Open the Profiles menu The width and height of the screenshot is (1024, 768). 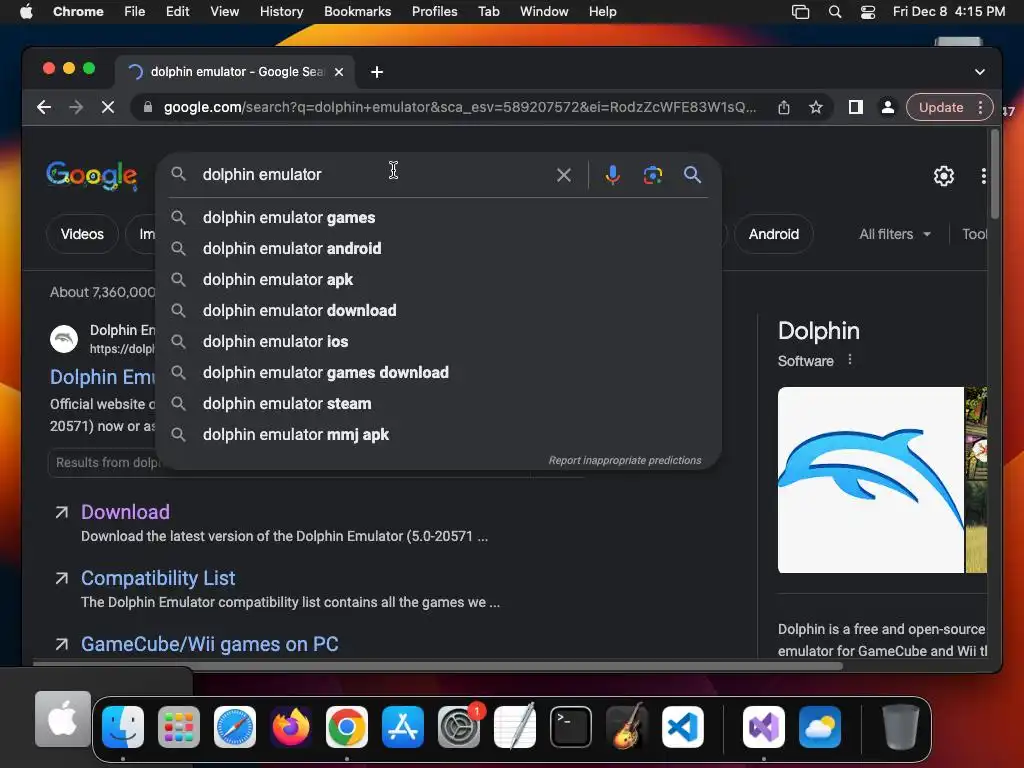[x=434, y=12]
